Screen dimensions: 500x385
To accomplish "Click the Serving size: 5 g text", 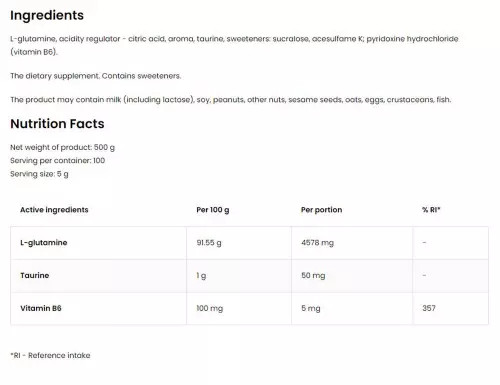I will [39, 174].
